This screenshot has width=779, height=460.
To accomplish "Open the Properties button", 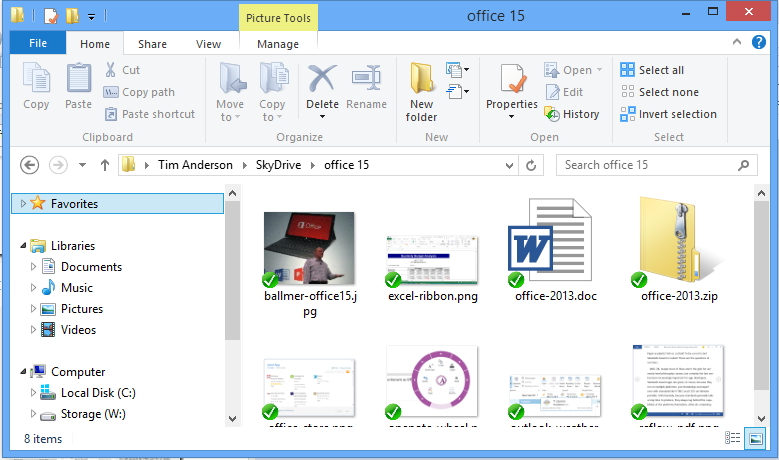I will coord(512,92).
